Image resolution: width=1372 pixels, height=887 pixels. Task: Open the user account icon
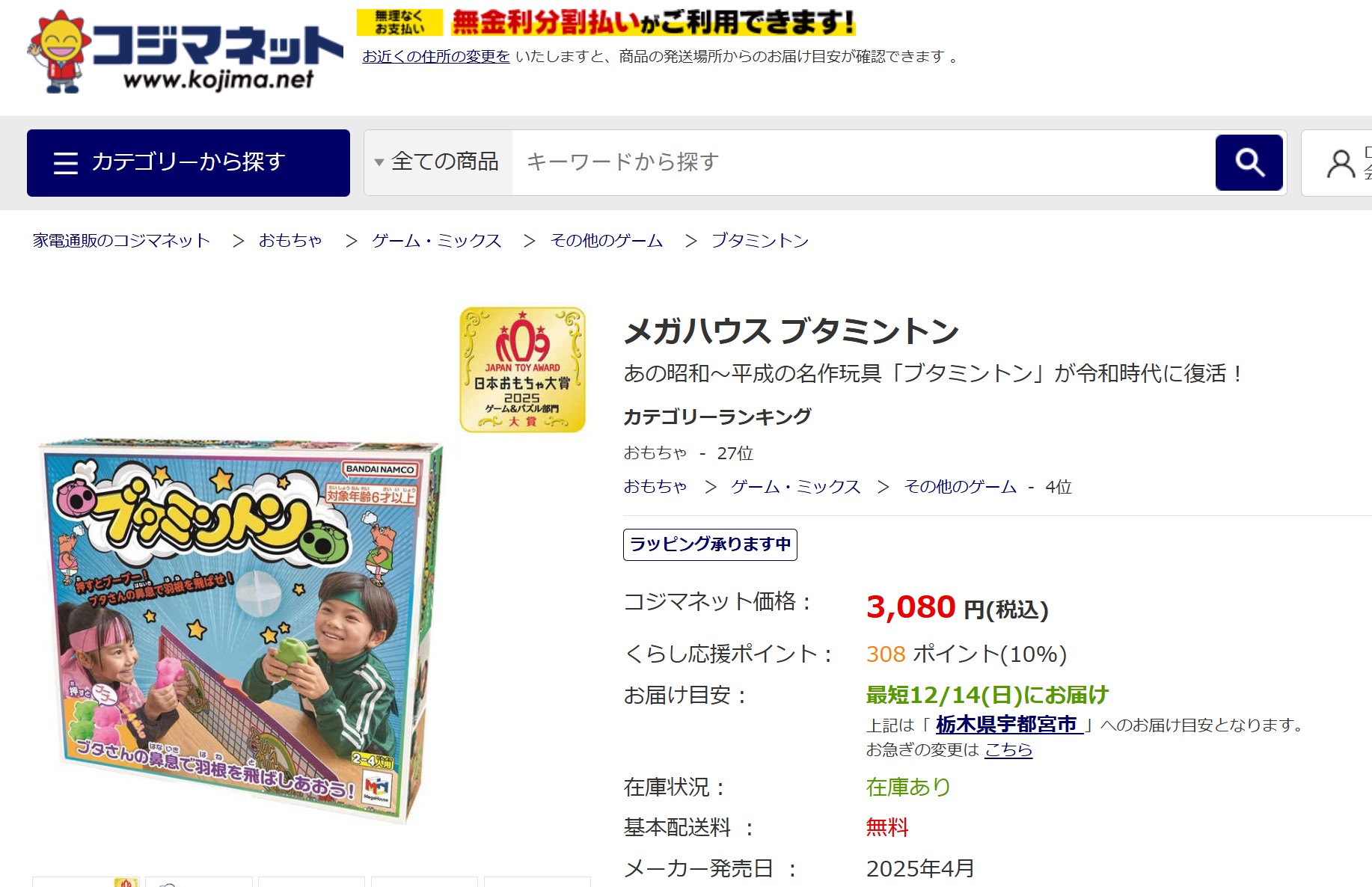(x=1341, y=163)
